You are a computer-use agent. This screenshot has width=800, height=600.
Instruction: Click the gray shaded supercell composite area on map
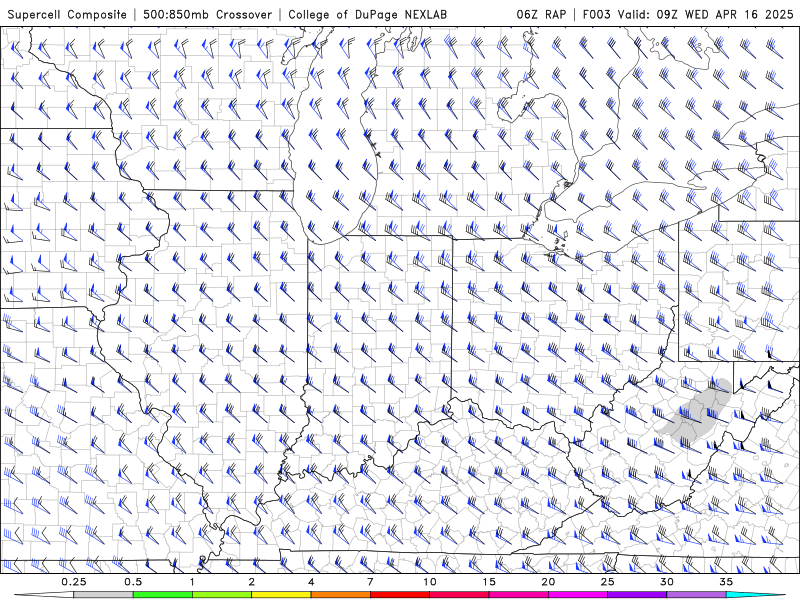tap(695, 411)
